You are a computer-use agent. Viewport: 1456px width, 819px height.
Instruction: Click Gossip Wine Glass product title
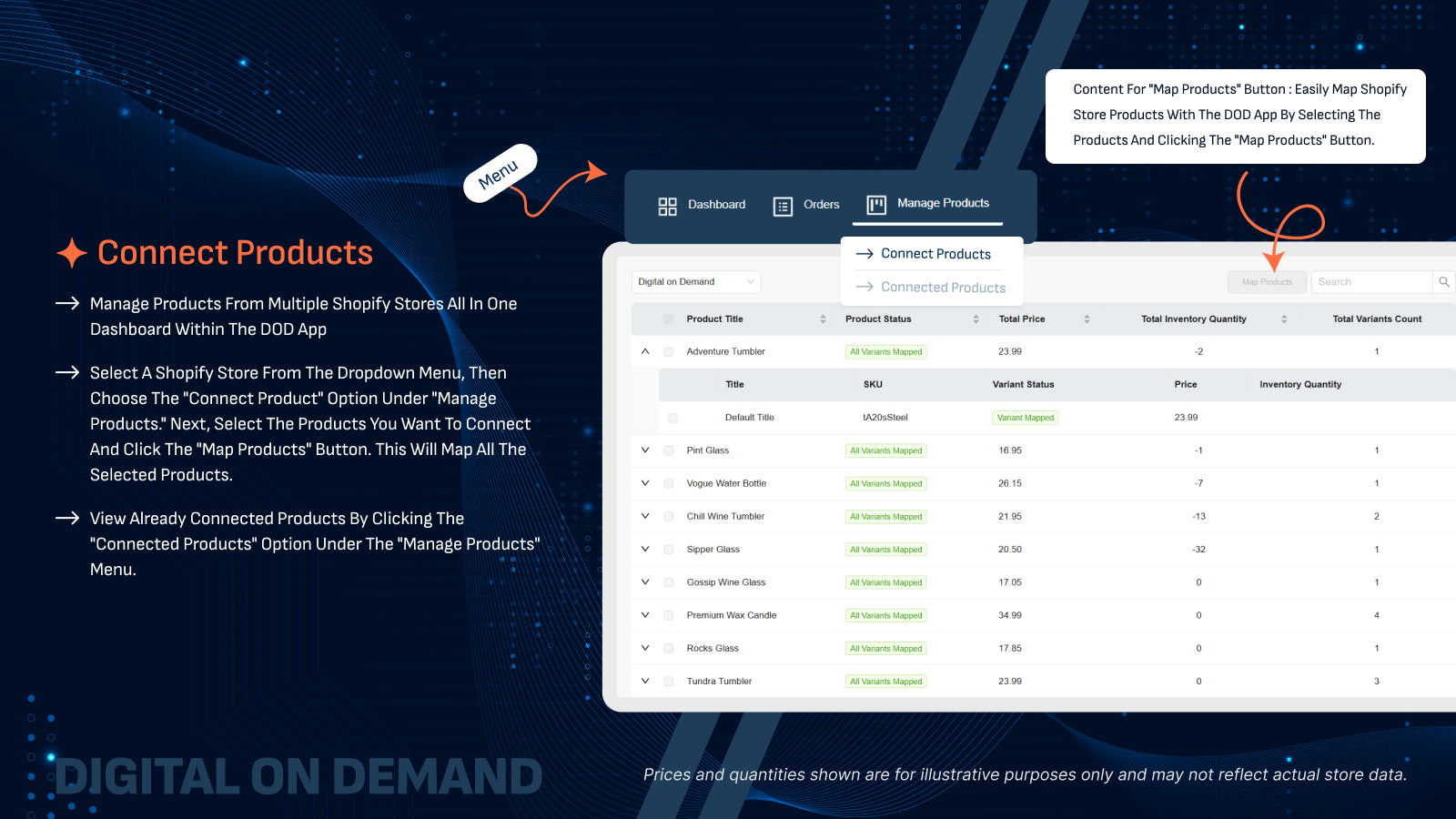click(725, 582)
